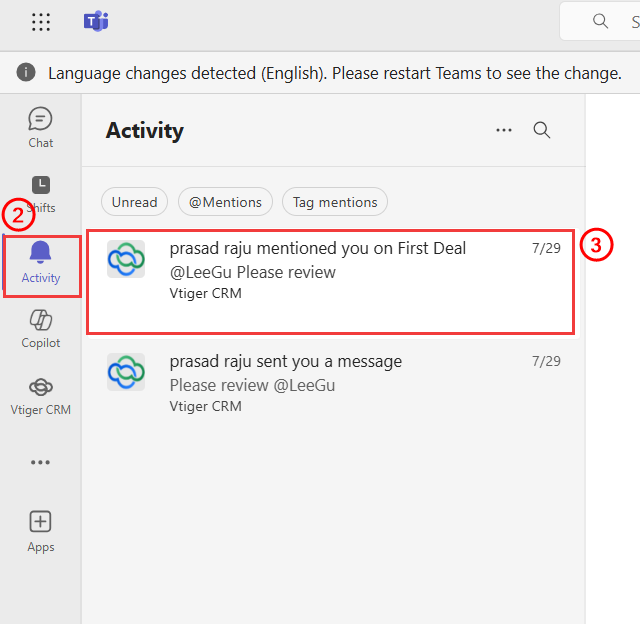640x624 pixels.
Task: Click Vtiger avatar on sent message notification
Action: pos(126,372)
